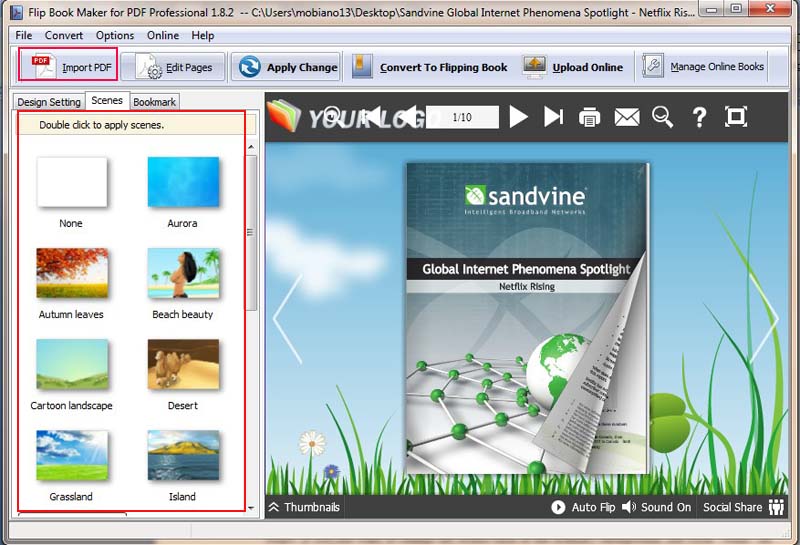
Task: Click the next page play arrow icon
Action: click(x=518, y=117)
